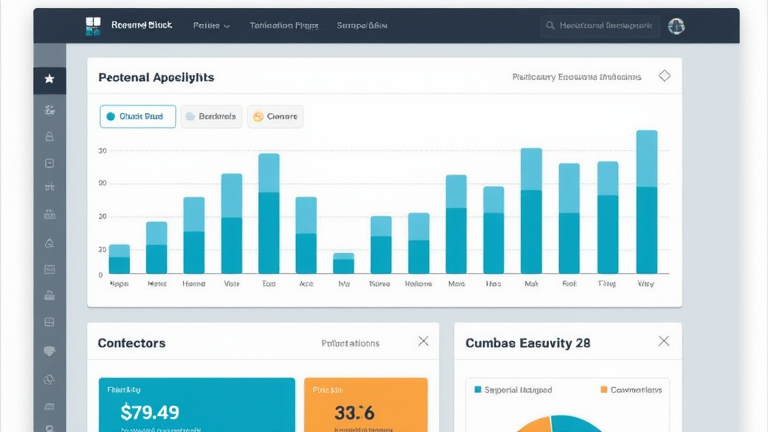Open the Tanlaotion Flags menu item
Screen dimensions: 768x432
click(x=284, y=25)
